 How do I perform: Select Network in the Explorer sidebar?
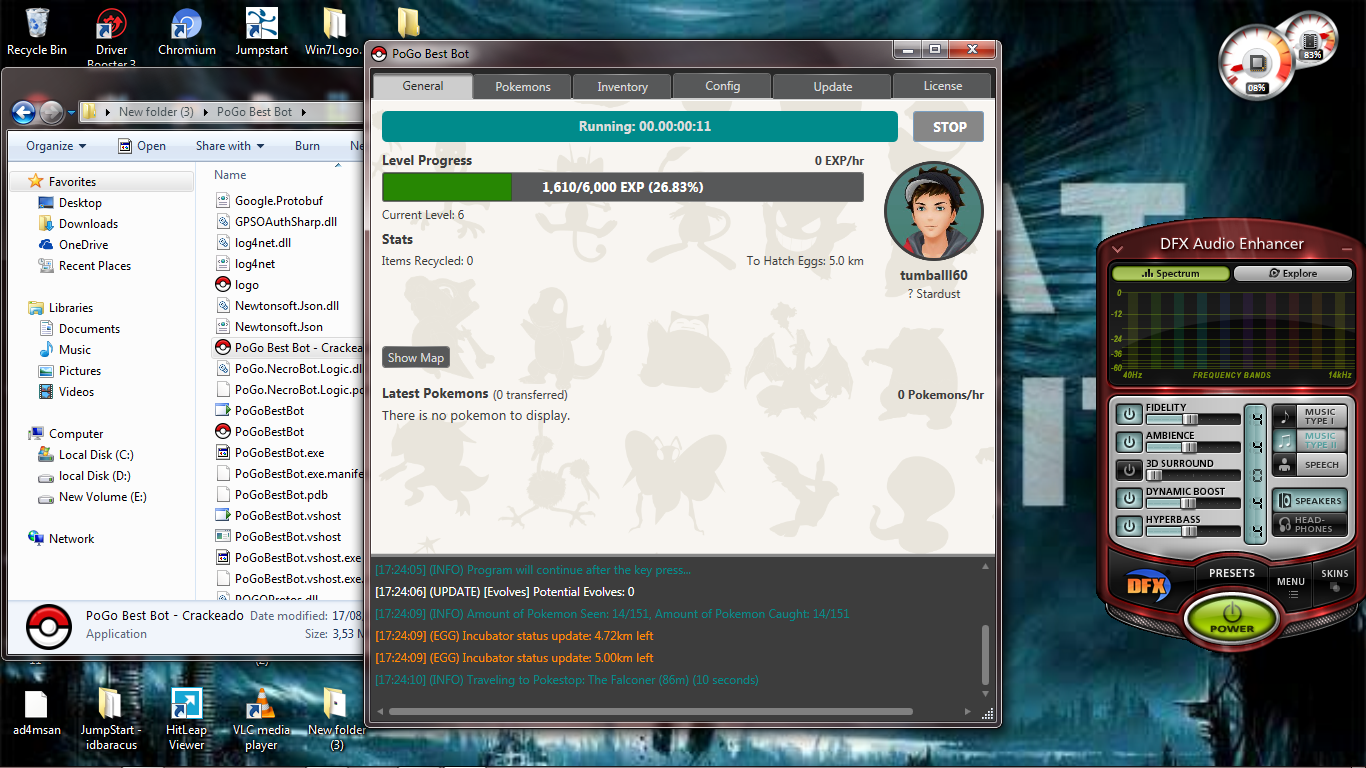(x=71, y=539)
